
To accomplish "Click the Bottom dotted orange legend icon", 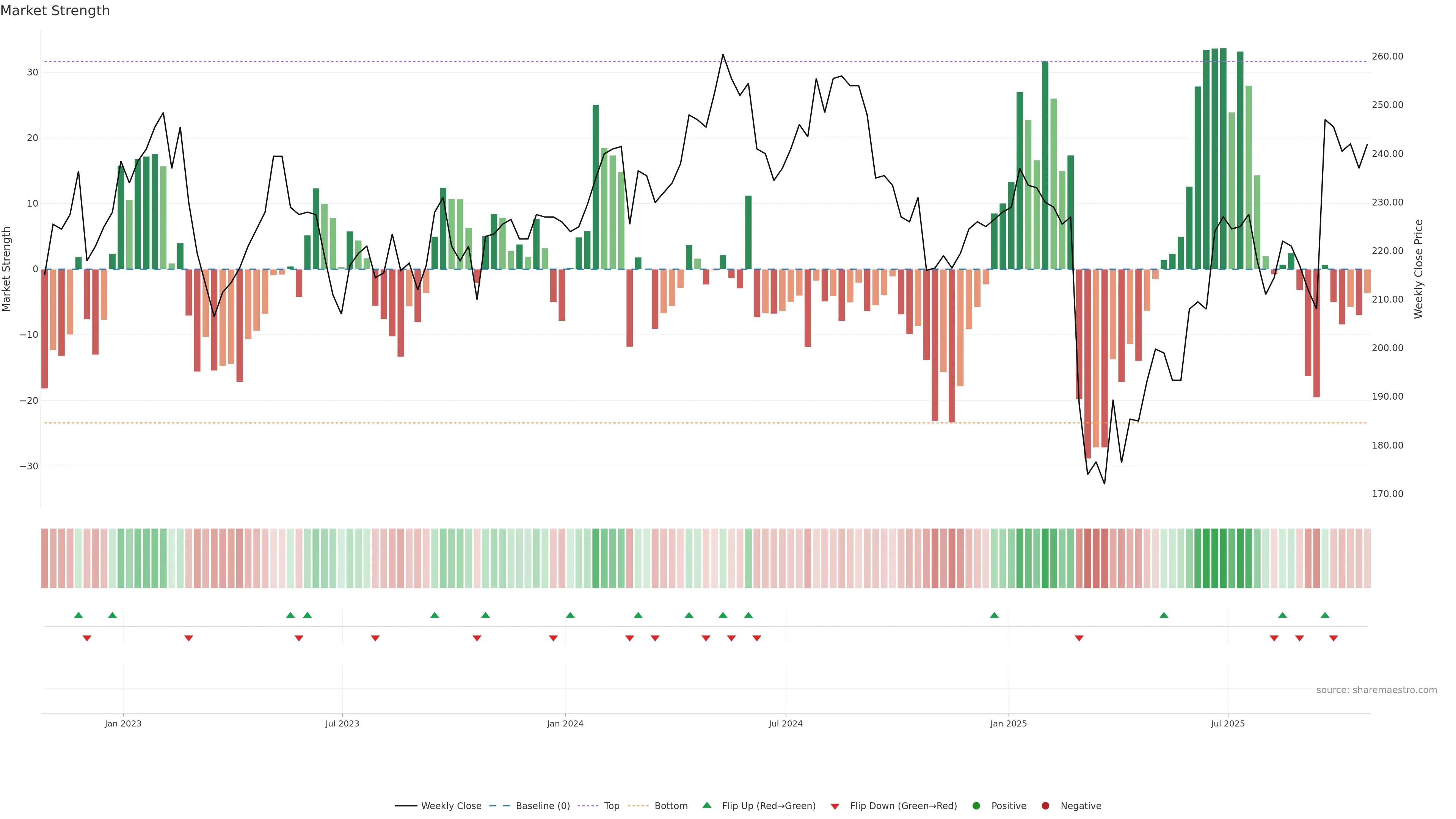I will pos(638,806).
